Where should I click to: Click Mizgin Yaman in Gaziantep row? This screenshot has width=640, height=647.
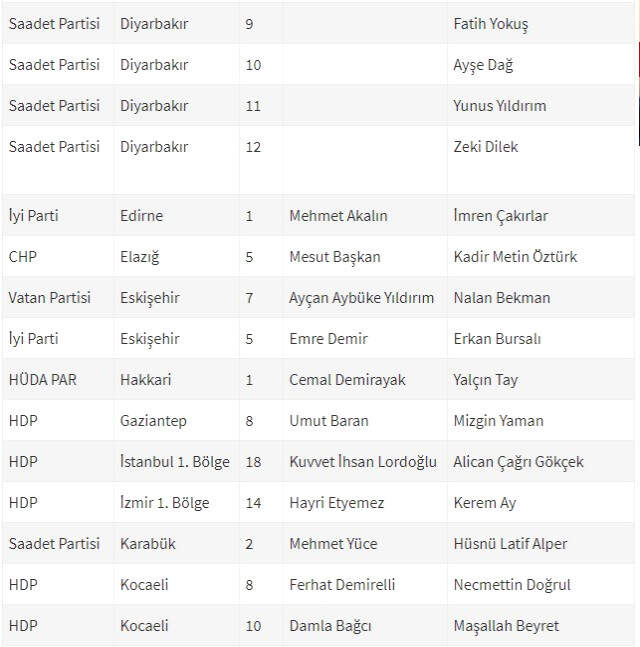tap(498, 421)
